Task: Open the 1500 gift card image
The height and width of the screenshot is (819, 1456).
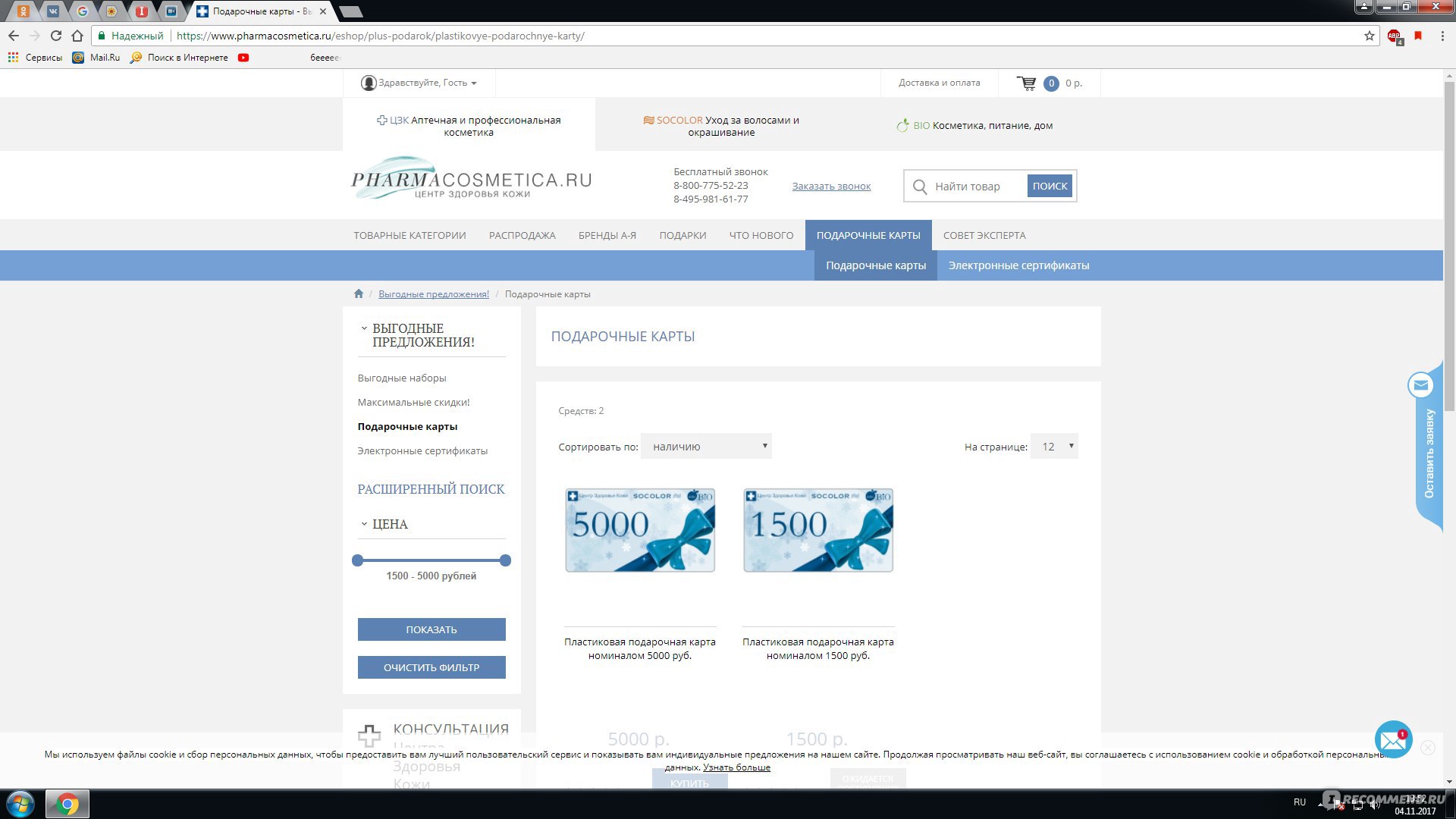Action: coord(818,530)
